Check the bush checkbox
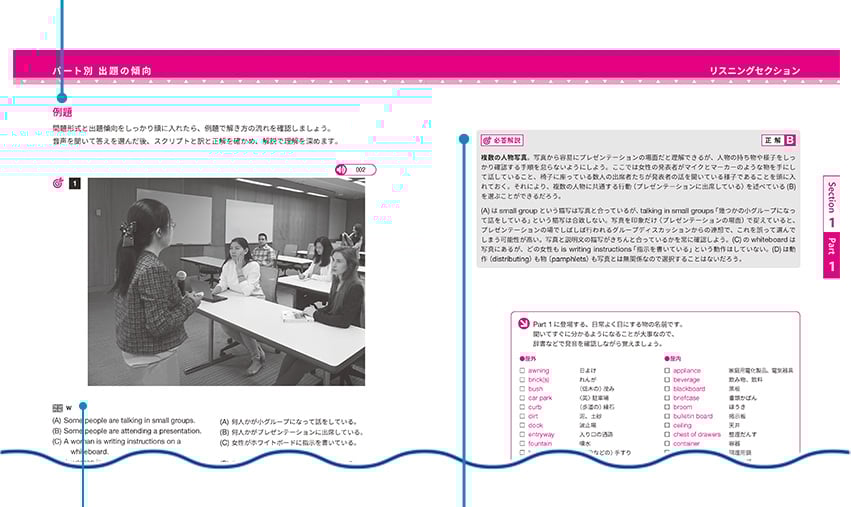The width and height of the screenshot is (851, 507). click(x=522, y=389)
